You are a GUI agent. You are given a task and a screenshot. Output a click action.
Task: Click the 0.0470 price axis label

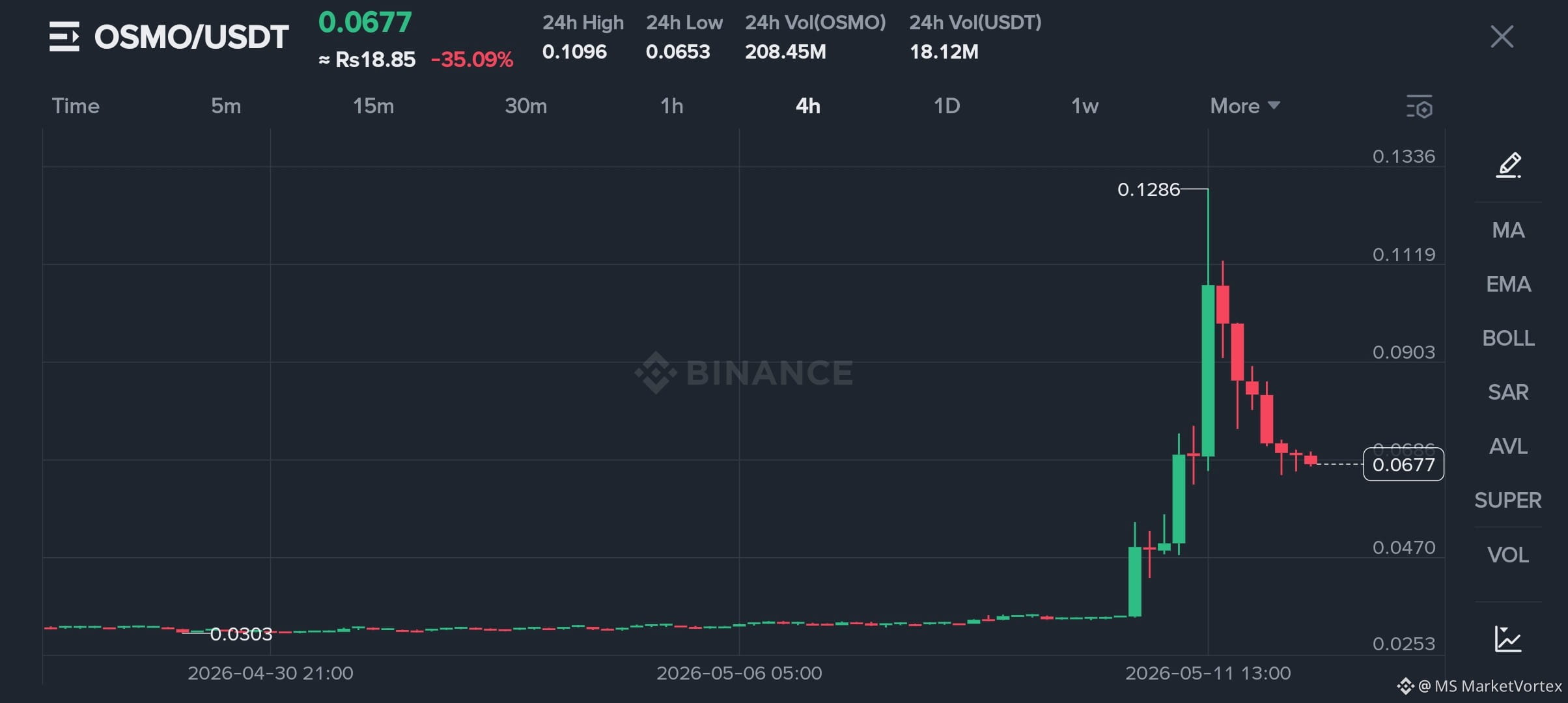coord(1404,547)
